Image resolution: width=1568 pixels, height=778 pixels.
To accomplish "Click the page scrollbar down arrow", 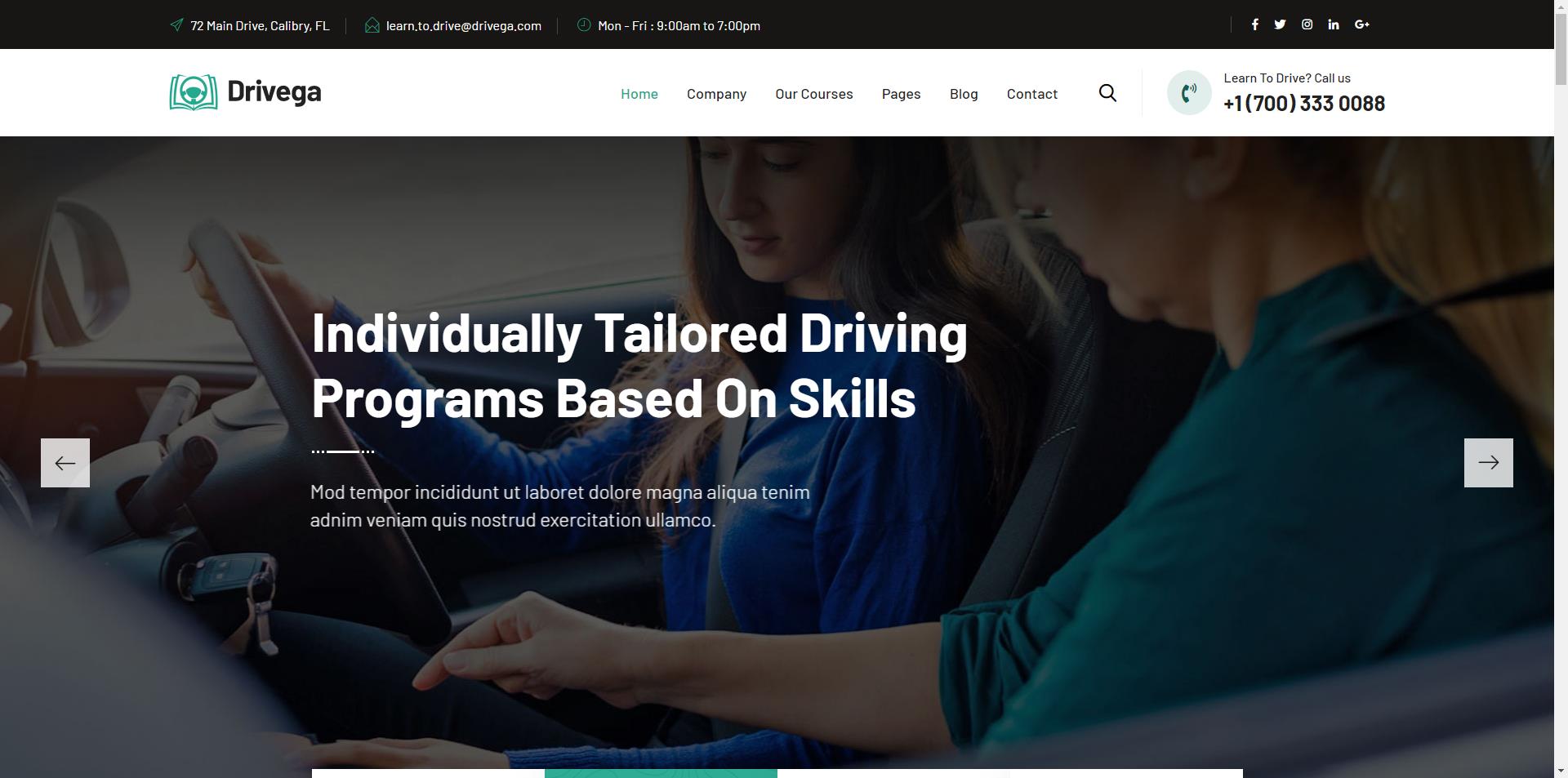I will [1561, 770].
